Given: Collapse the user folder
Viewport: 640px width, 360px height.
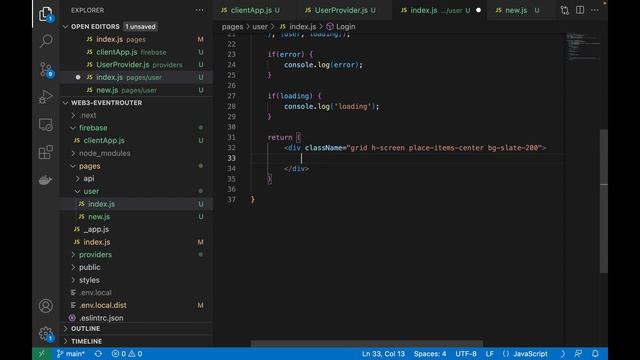Looking at the screenshot, I should [x=78, y=191].
